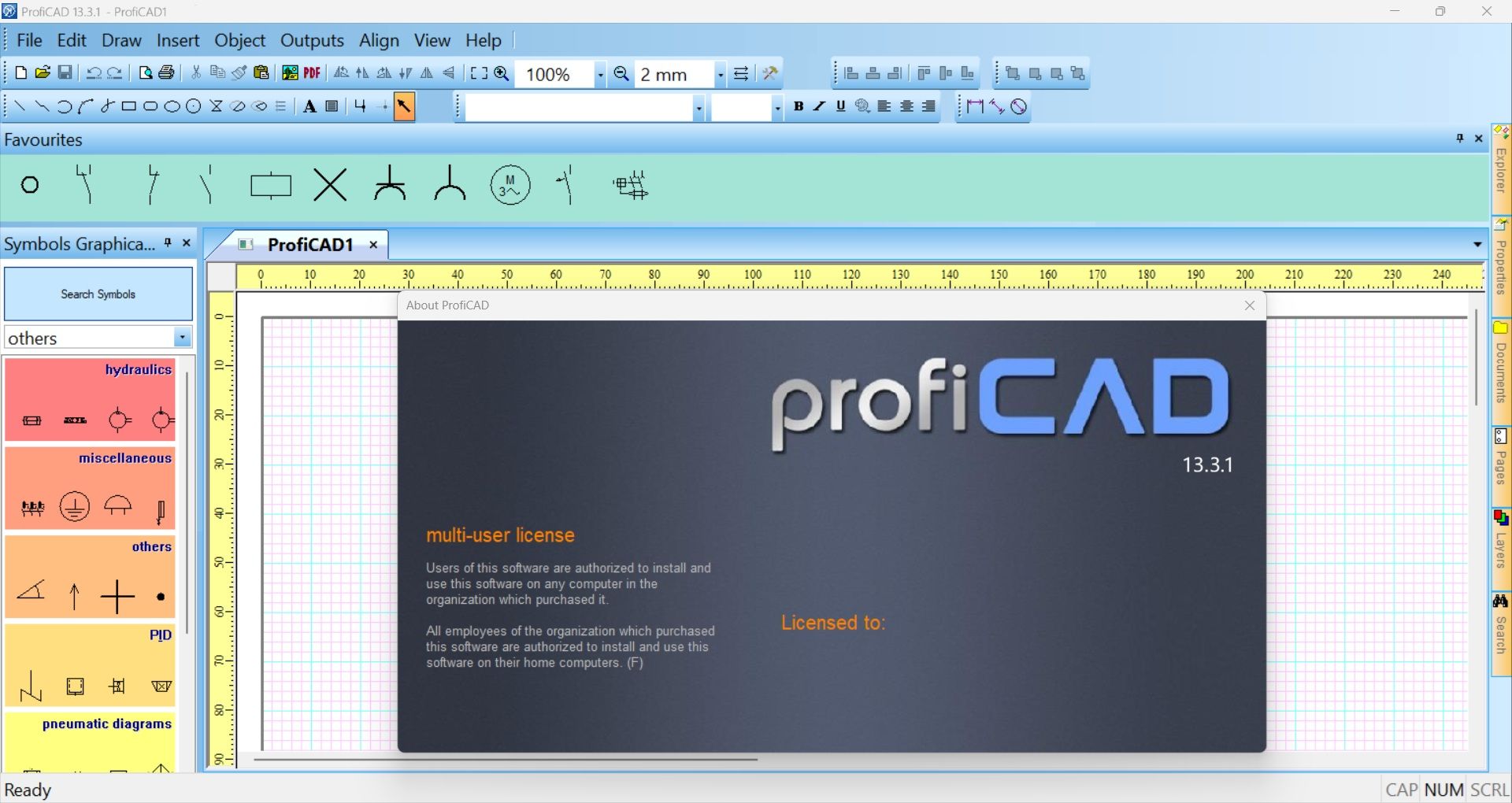Switch to the ProfiCAD1 document tab
This screenshot has width=1512, height=803.
click(x=310, y=245)
